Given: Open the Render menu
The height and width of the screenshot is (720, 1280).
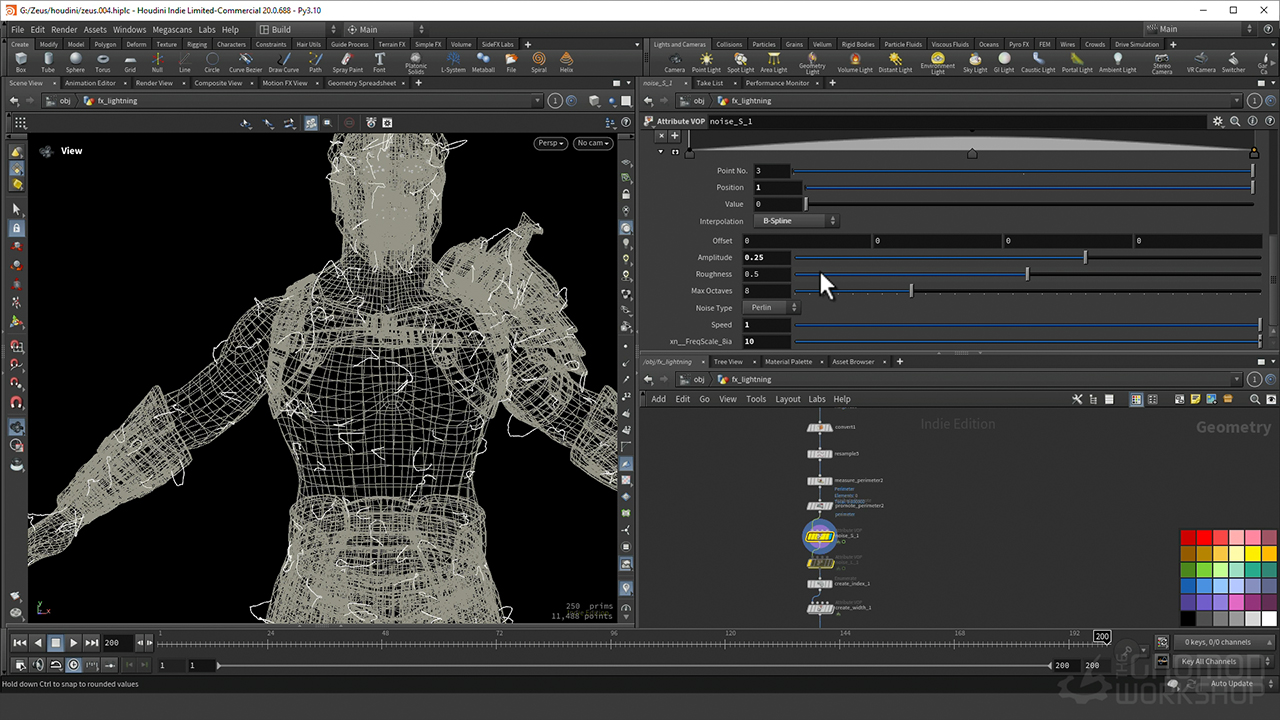Looking at the screenshot, I should click(x=64, y=30).
